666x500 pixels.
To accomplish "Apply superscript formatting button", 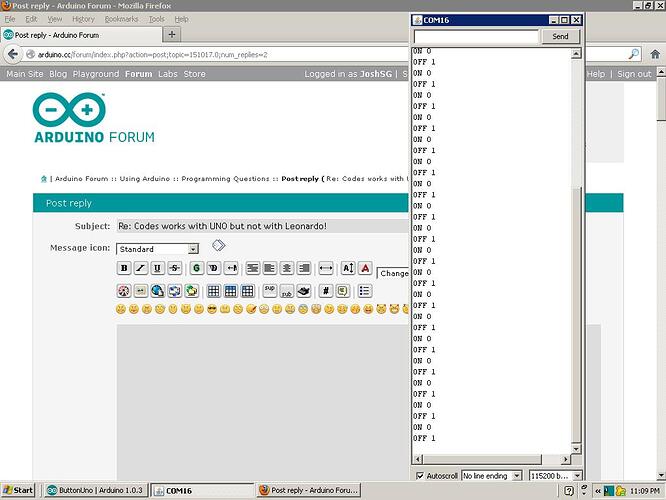I will tap(270, 291).
